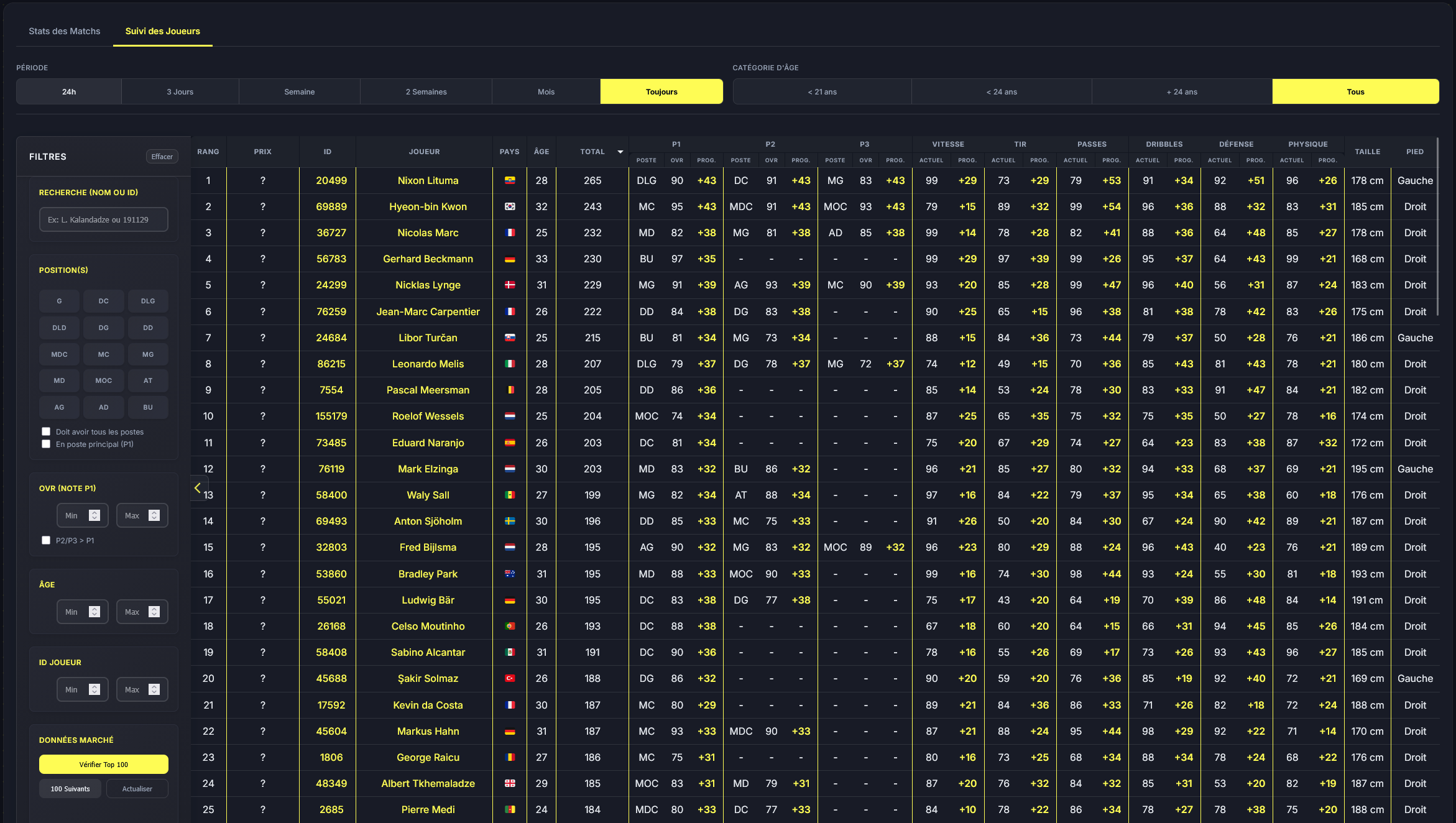Click the table vertical scrollbar

1438,227
